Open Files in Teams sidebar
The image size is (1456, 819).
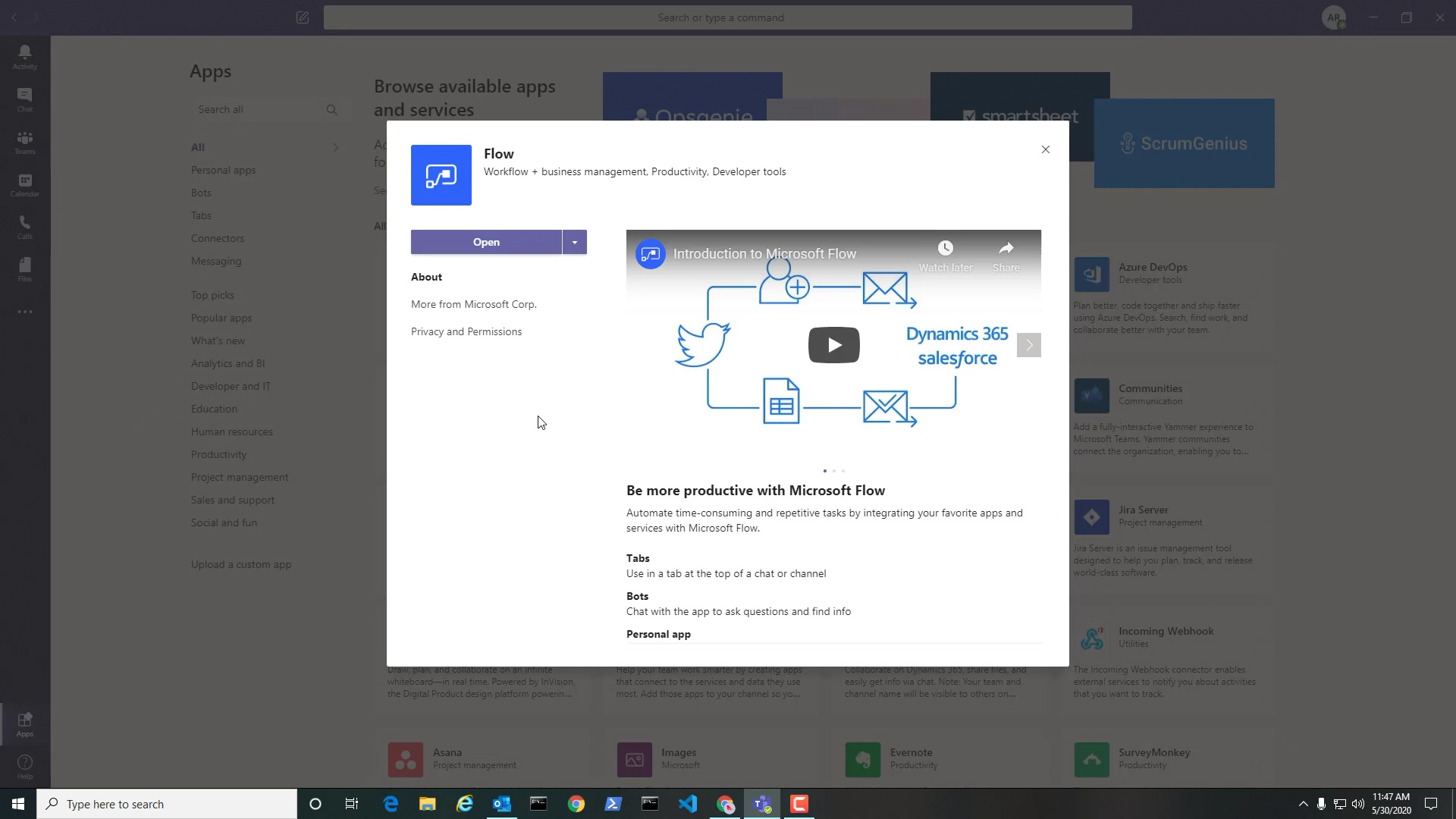25,269
